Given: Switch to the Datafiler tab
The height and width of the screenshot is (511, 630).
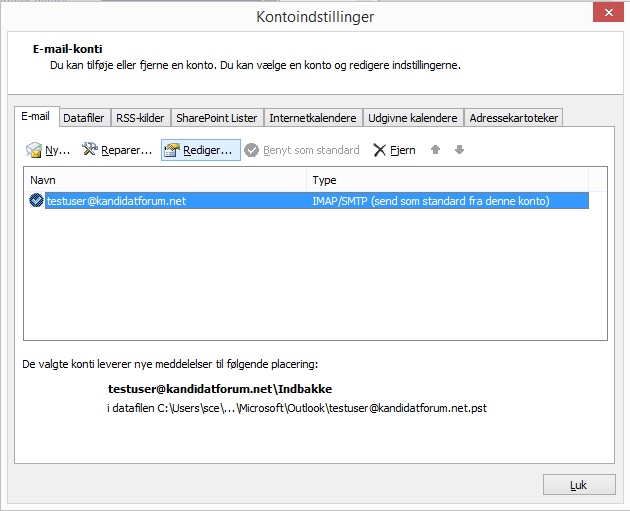Looking at the screenshot, I should pos(84,118).
